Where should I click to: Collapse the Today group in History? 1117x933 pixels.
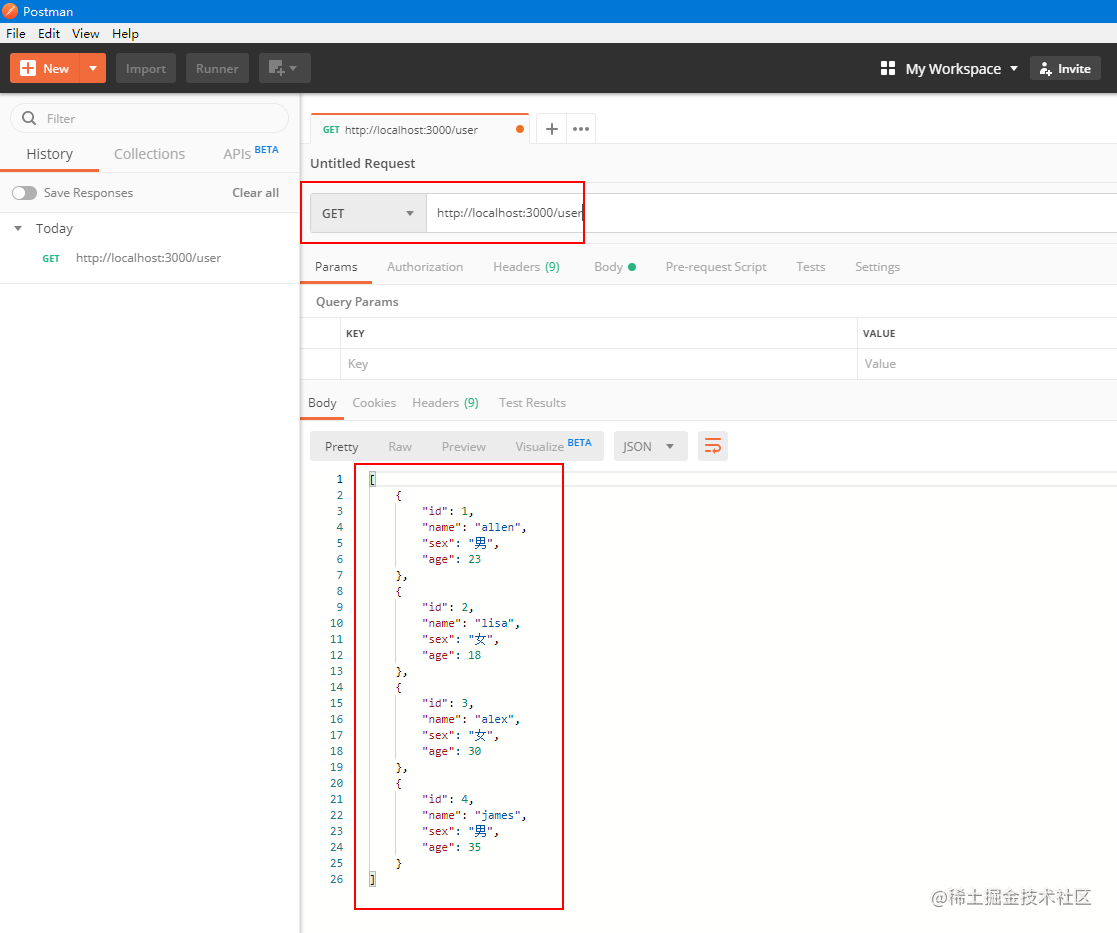[x=18, y=228]
